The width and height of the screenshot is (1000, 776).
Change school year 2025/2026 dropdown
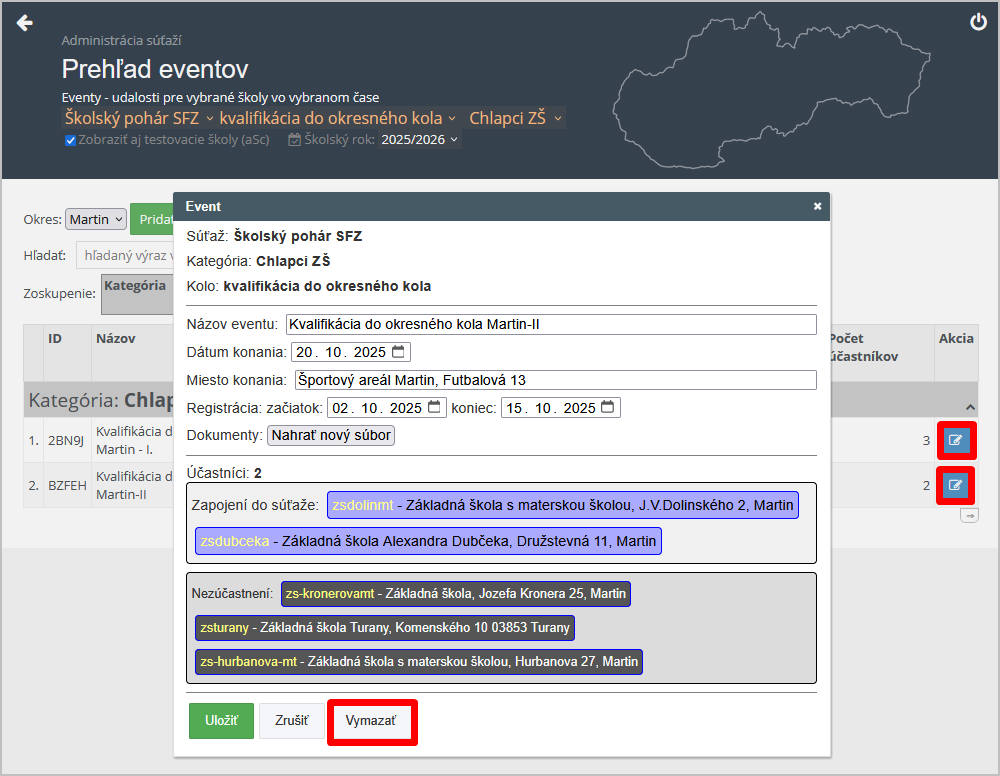pyautogui.click(x=419, y=140)
